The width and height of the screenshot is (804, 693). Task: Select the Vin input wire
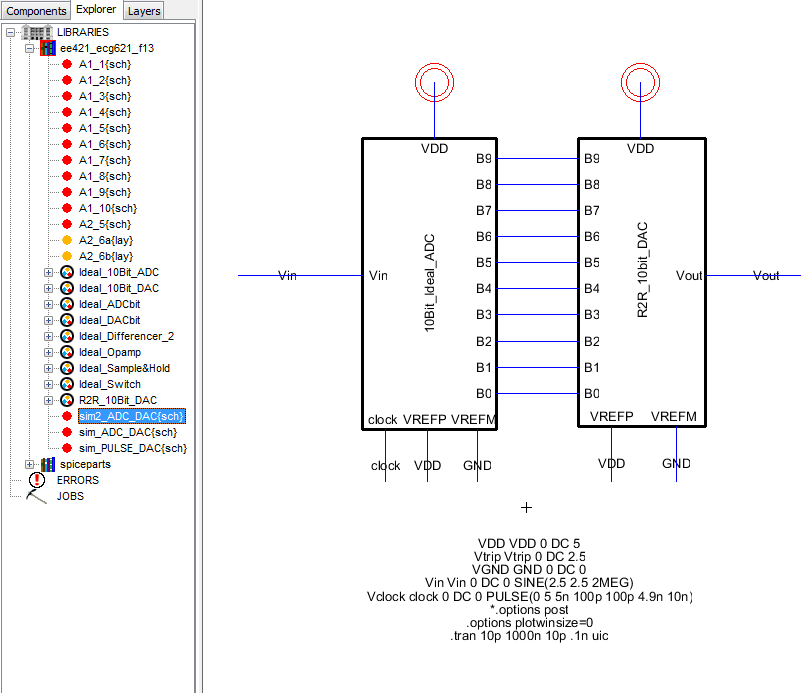click(x=300, y=275)
